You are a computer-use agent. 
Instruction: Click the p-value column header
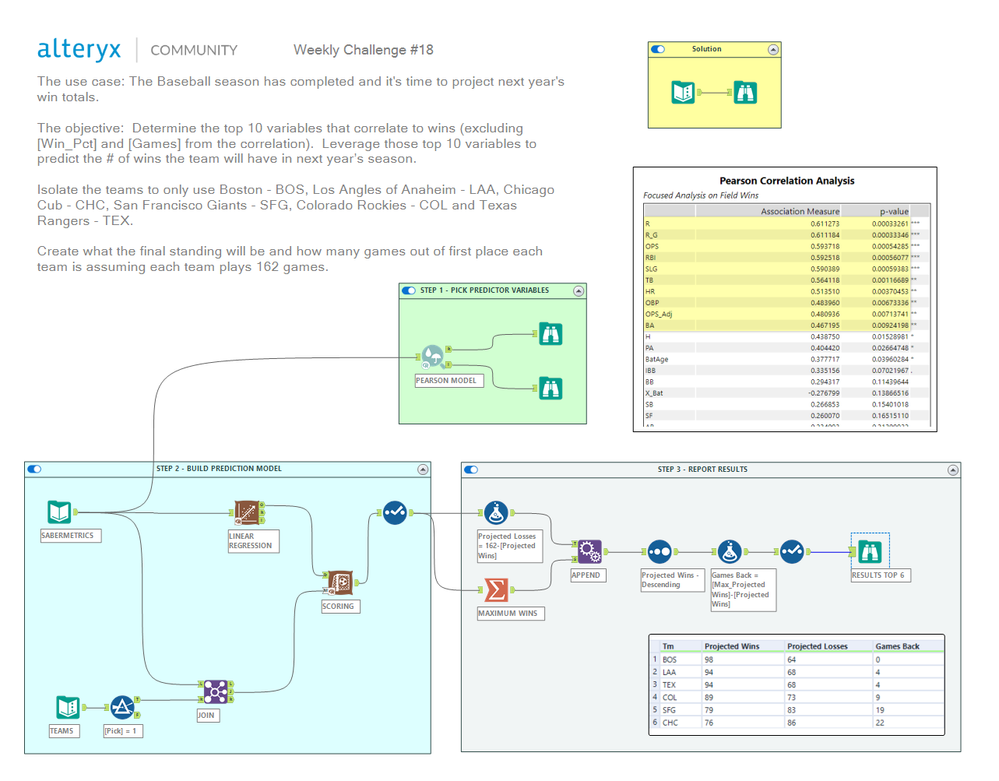tap(894, 211)
